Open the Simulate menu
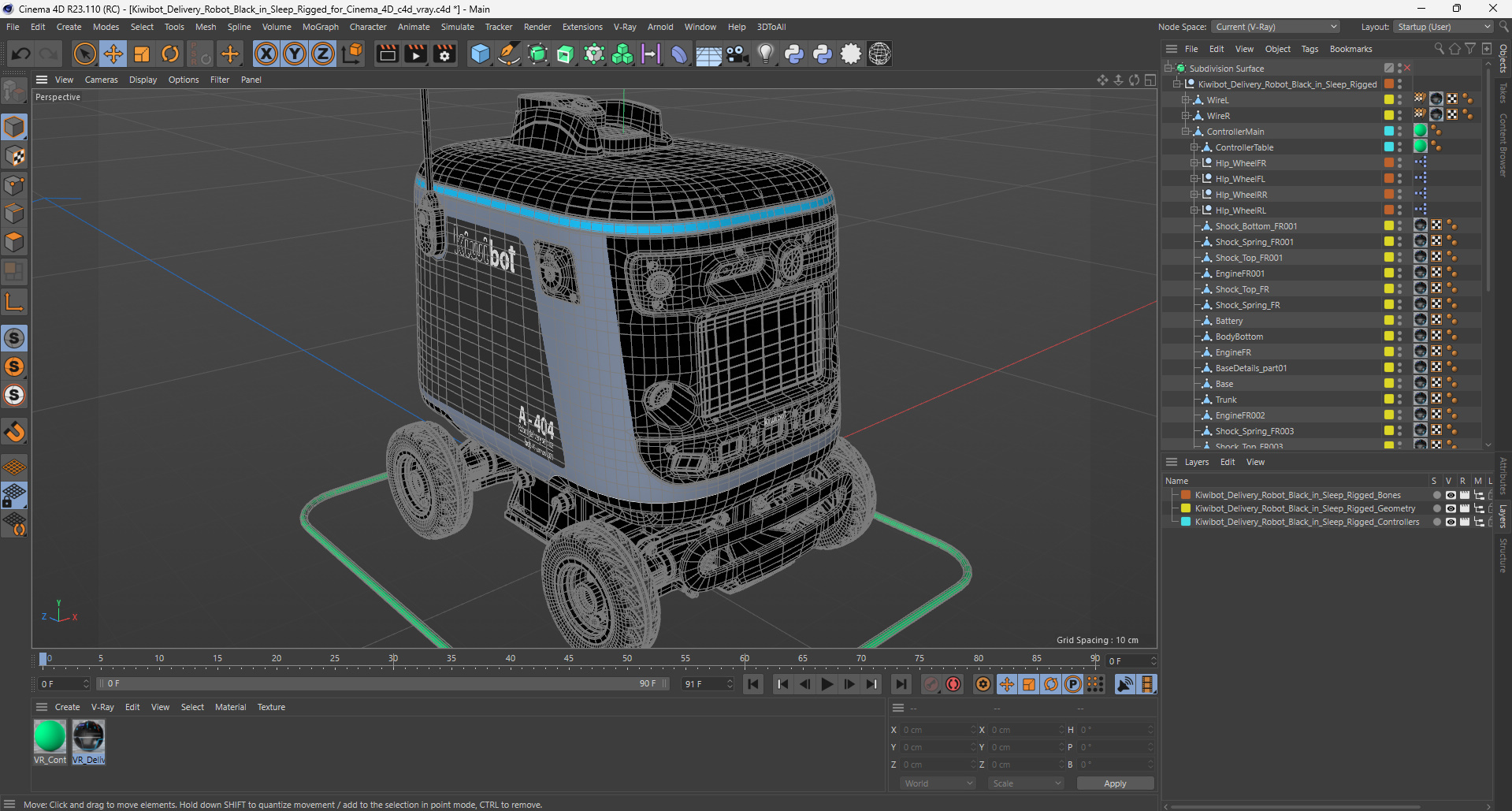The height and width of the screenshot is (811, 1512). [457, 27]
